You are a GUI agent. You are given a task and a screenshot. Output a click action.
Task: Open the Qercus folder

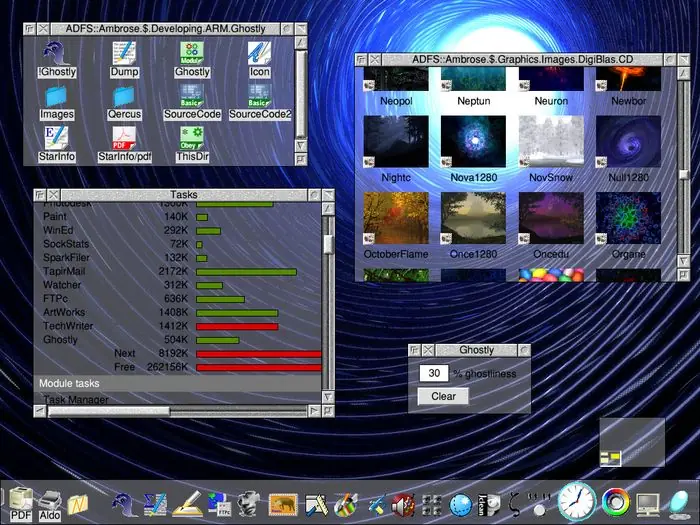click(124, 97)
